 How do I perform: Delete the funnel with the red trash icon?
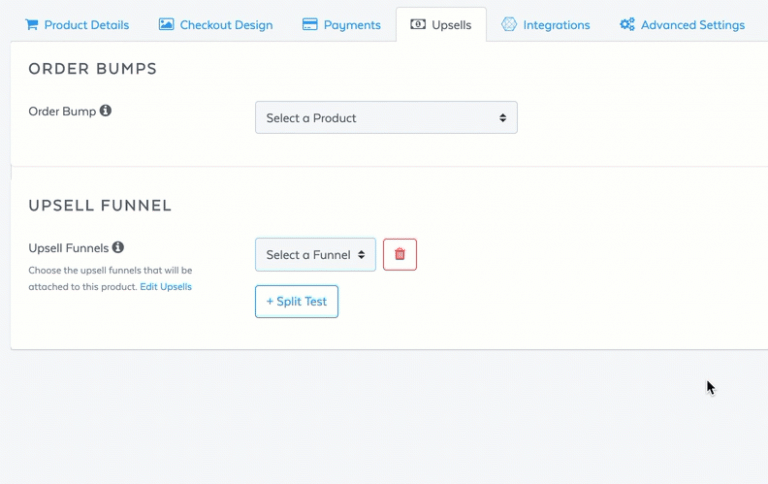400,254
